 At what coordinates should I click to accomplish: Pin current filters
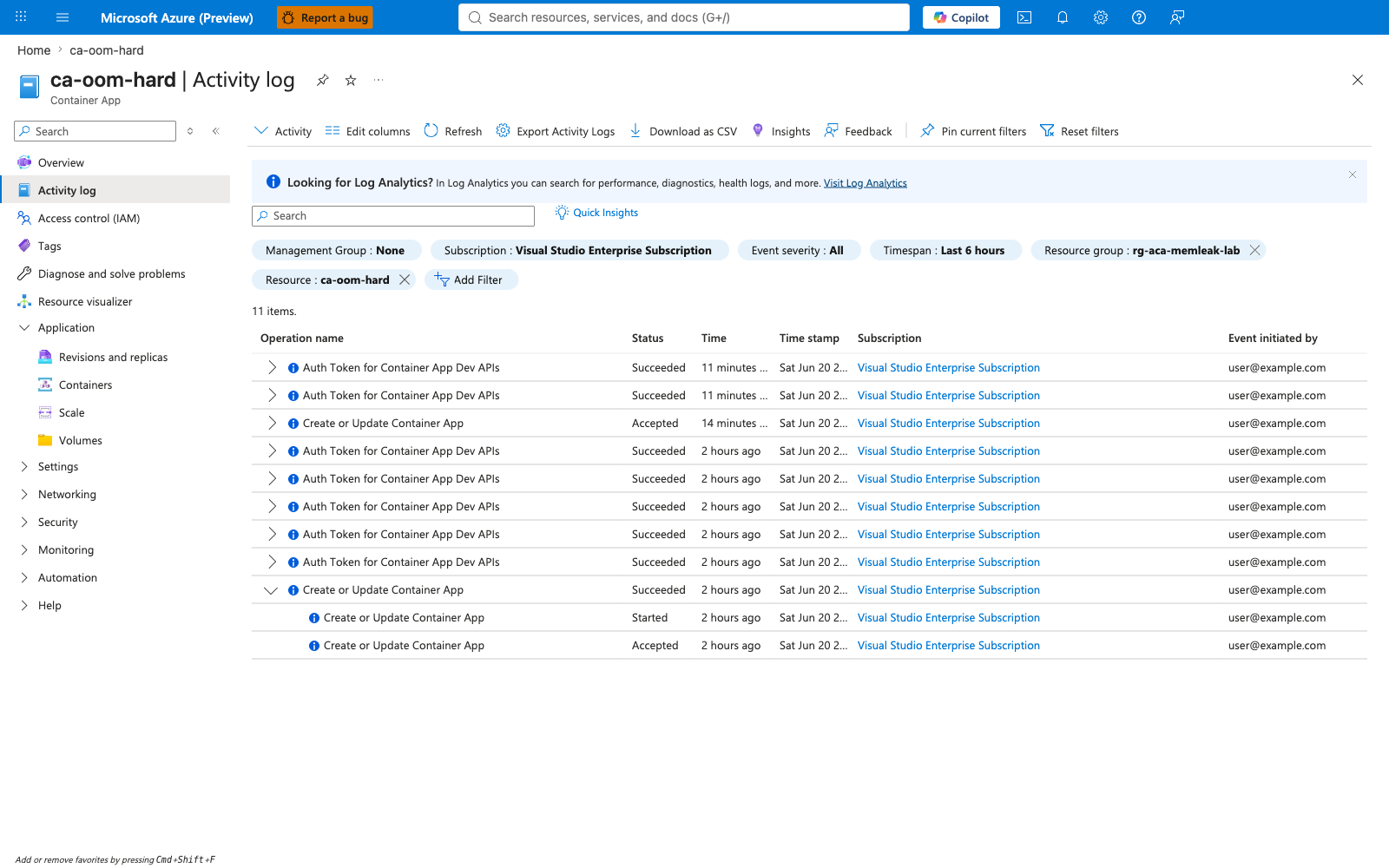click(x=973, y=131)
